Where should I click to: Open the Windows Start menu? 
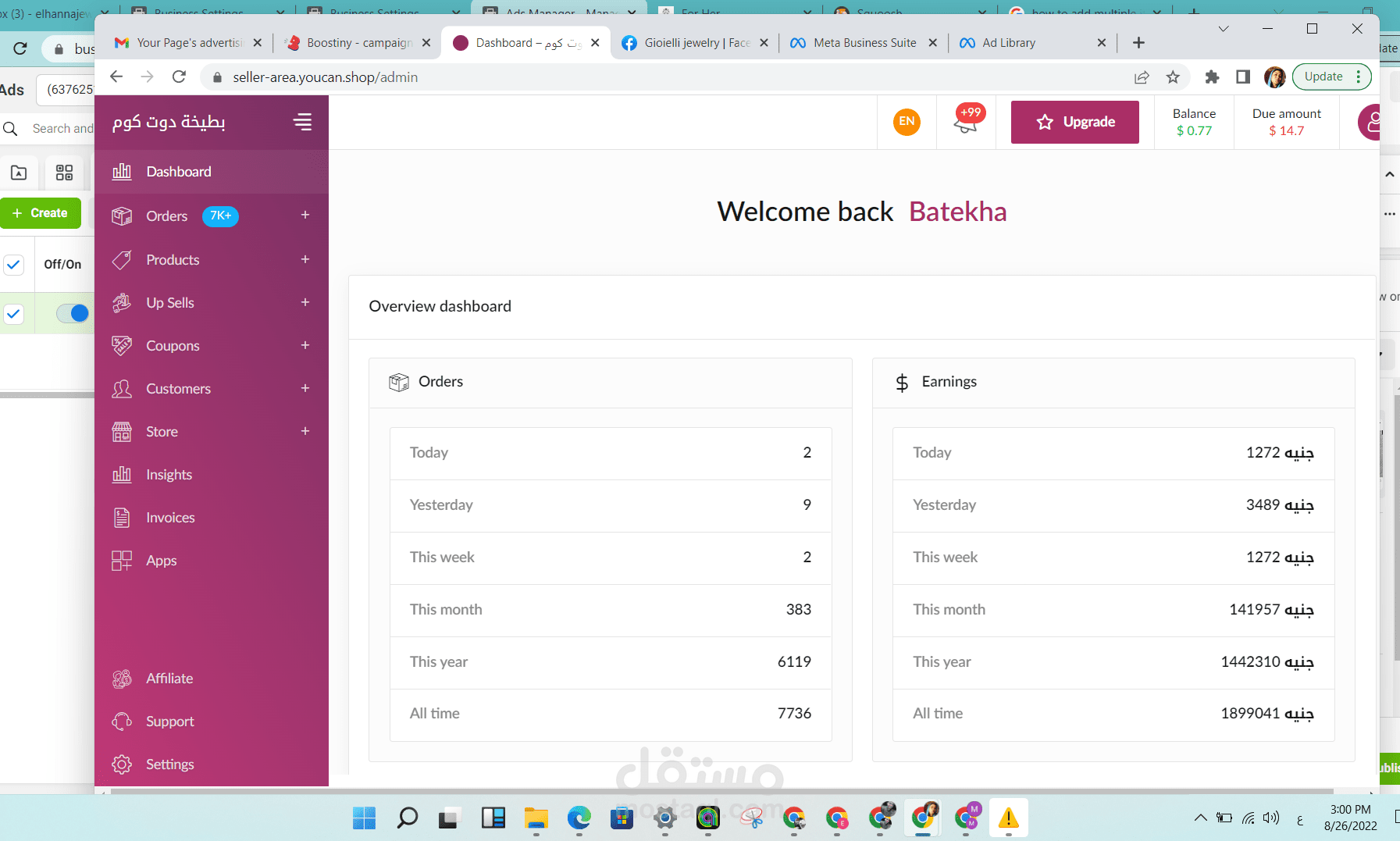(364, 818)
